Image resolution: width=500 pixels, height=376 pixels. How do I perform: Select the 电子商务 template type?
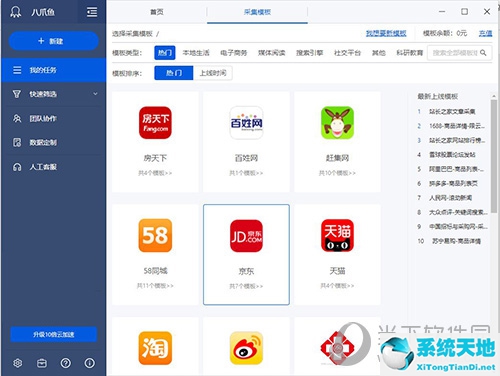[234, 53]
